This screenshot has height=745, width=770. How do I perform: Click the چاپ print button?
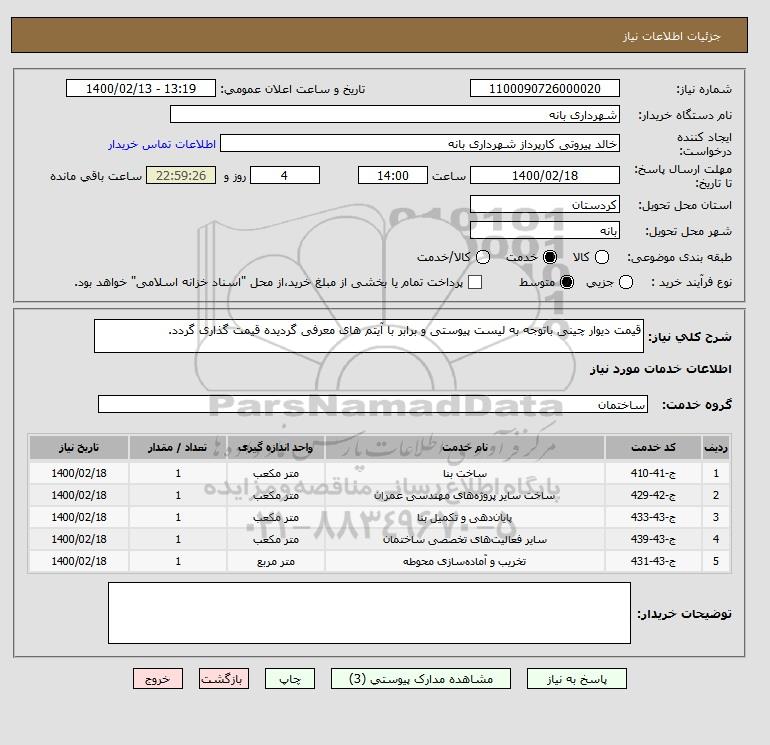coord(290,679)
